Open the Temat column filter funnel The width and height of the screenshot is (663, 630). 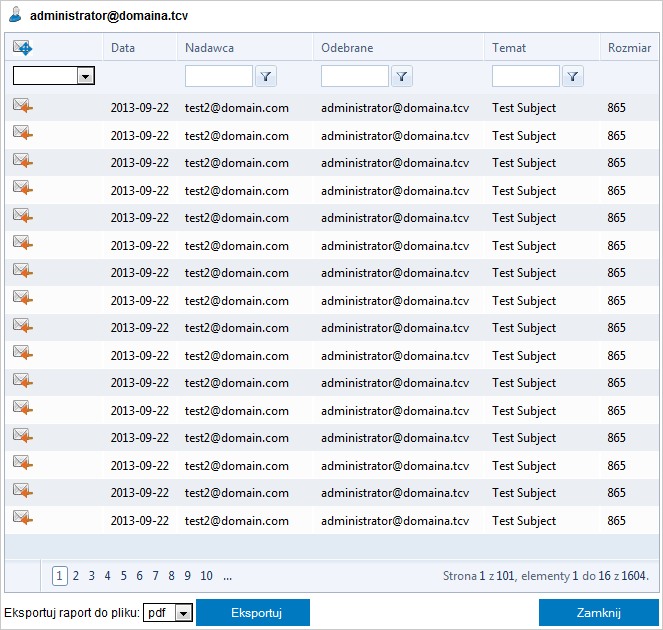point(573,76)
